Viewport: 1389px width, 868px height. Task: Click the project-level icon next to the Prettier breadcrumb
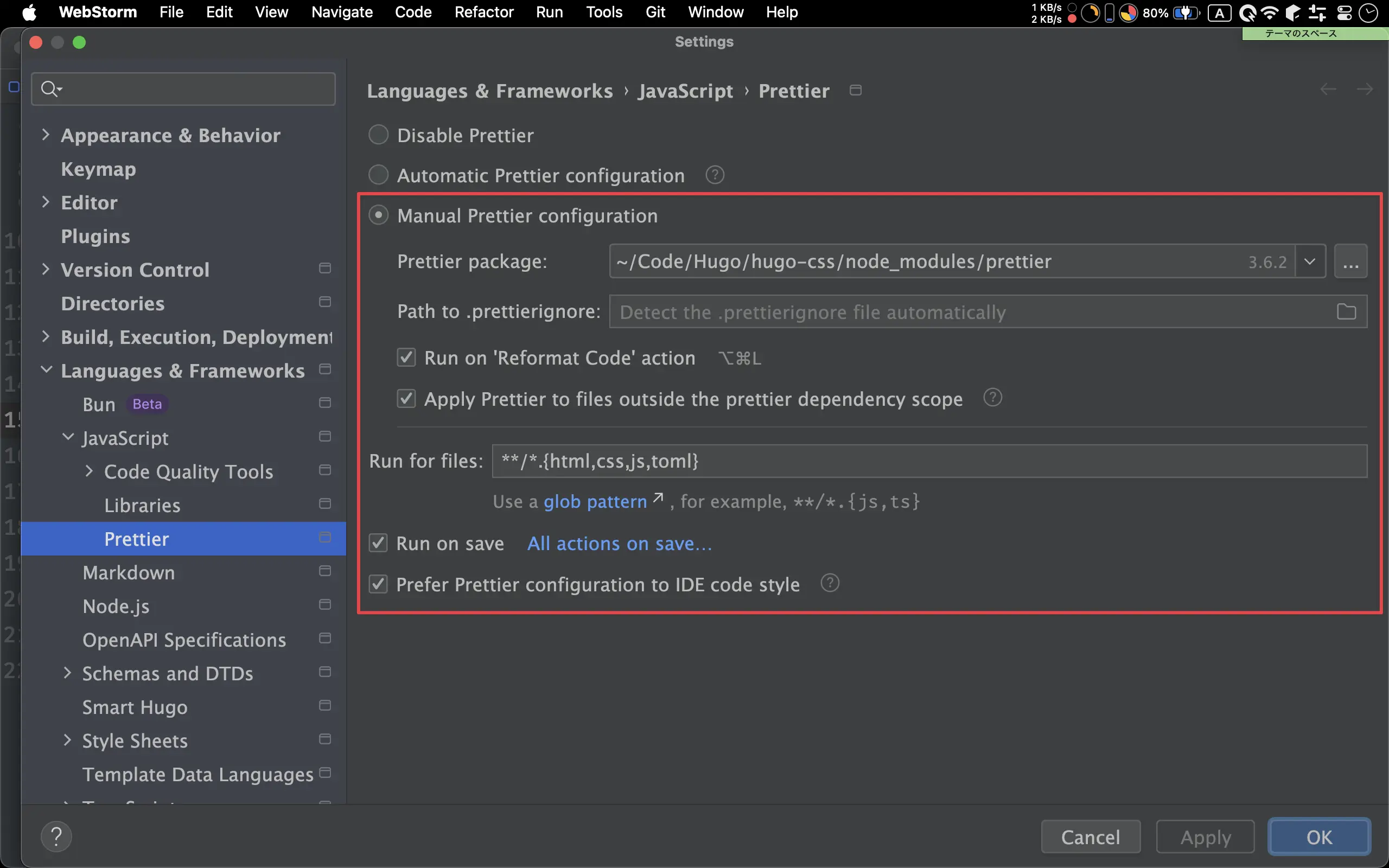(x=855, y=90)
